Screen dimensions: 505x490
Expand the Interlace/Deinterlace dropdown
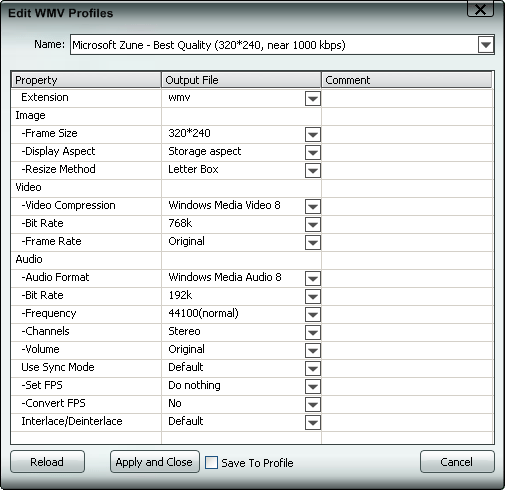313,423
